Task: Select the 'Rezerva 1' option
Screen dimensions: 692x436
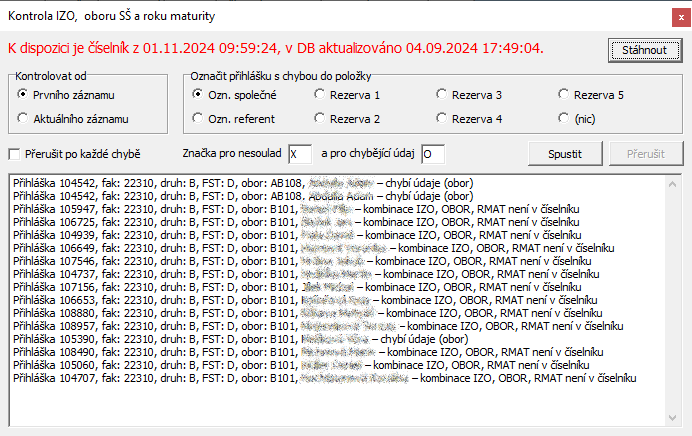Action: point(320,94)
